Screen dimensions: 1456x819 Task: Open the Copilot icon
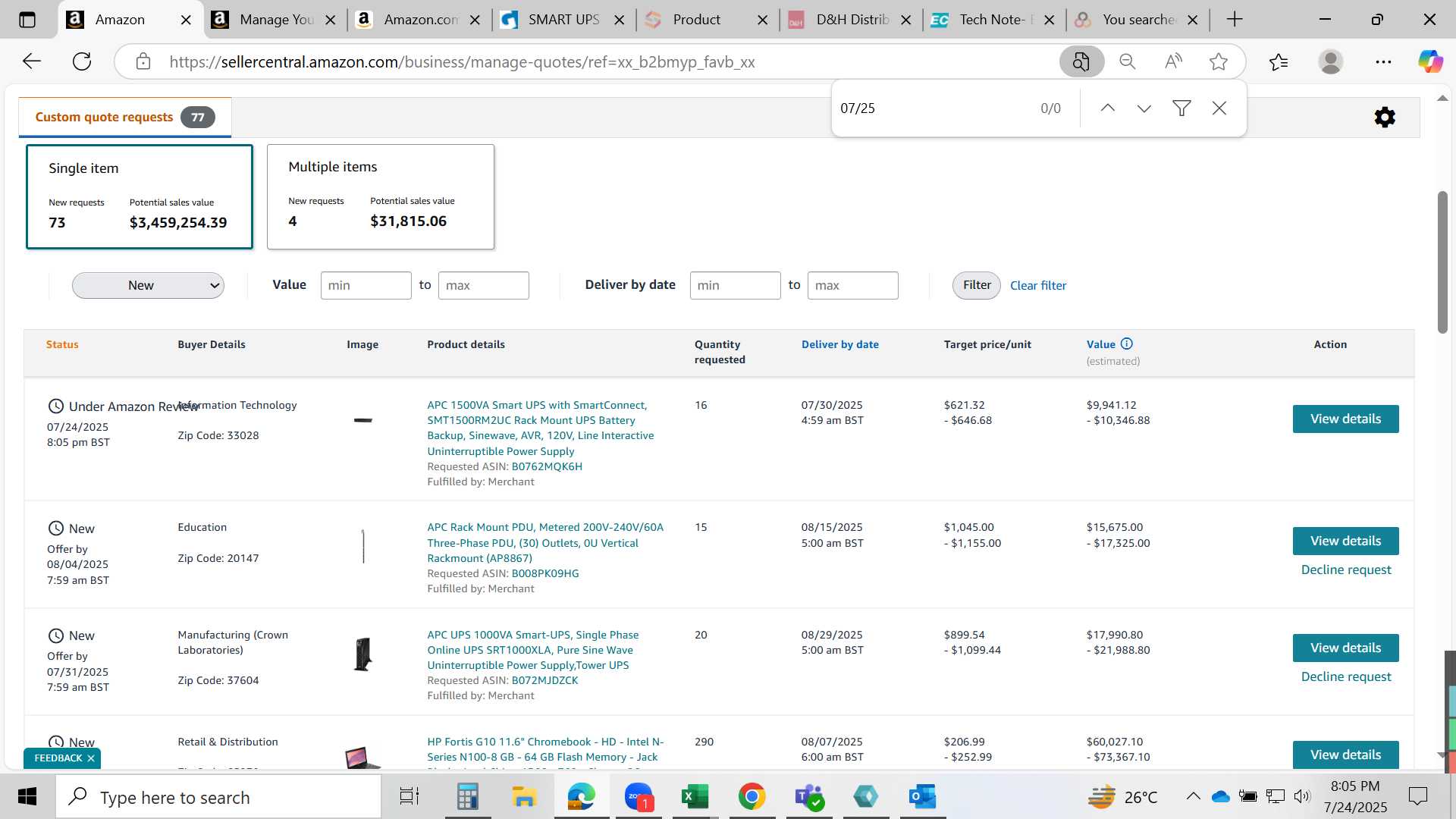1430,61
